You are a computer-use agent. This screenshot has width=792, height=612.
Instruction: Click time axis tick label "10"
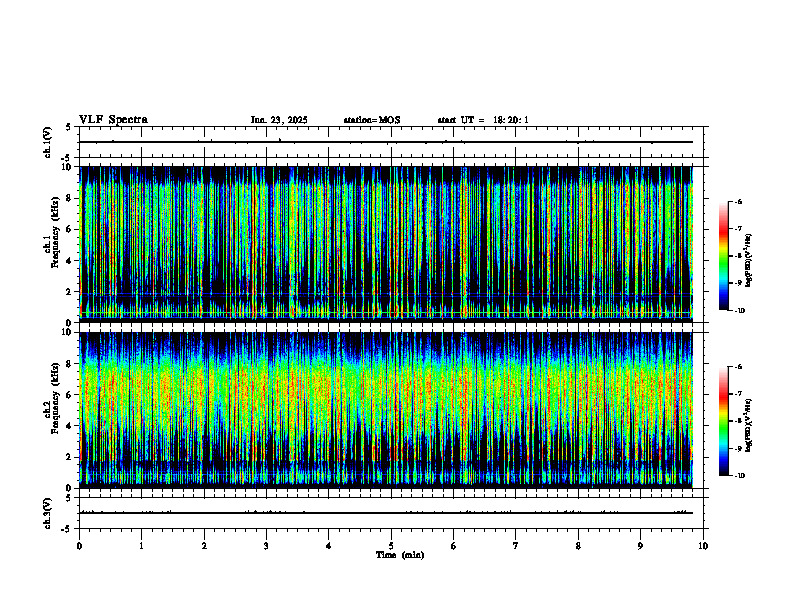pos(703,546)
